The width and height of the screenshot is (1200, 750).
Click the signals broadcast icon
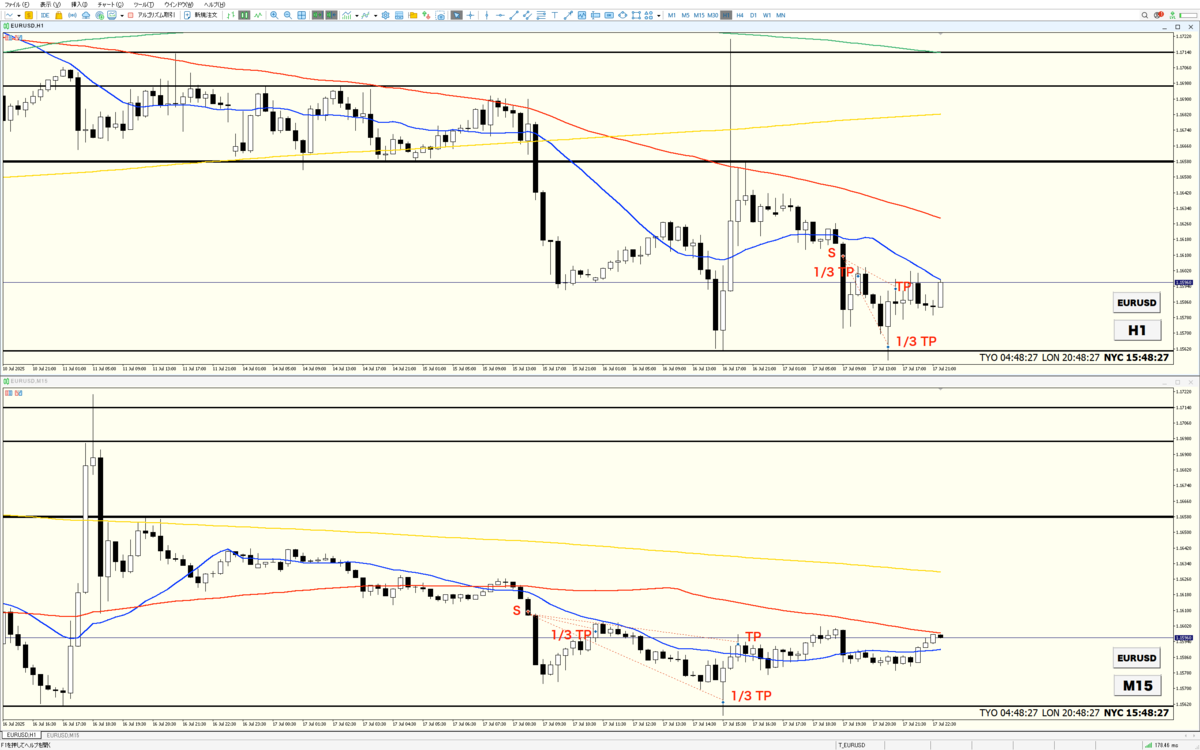tap(72, 15)
